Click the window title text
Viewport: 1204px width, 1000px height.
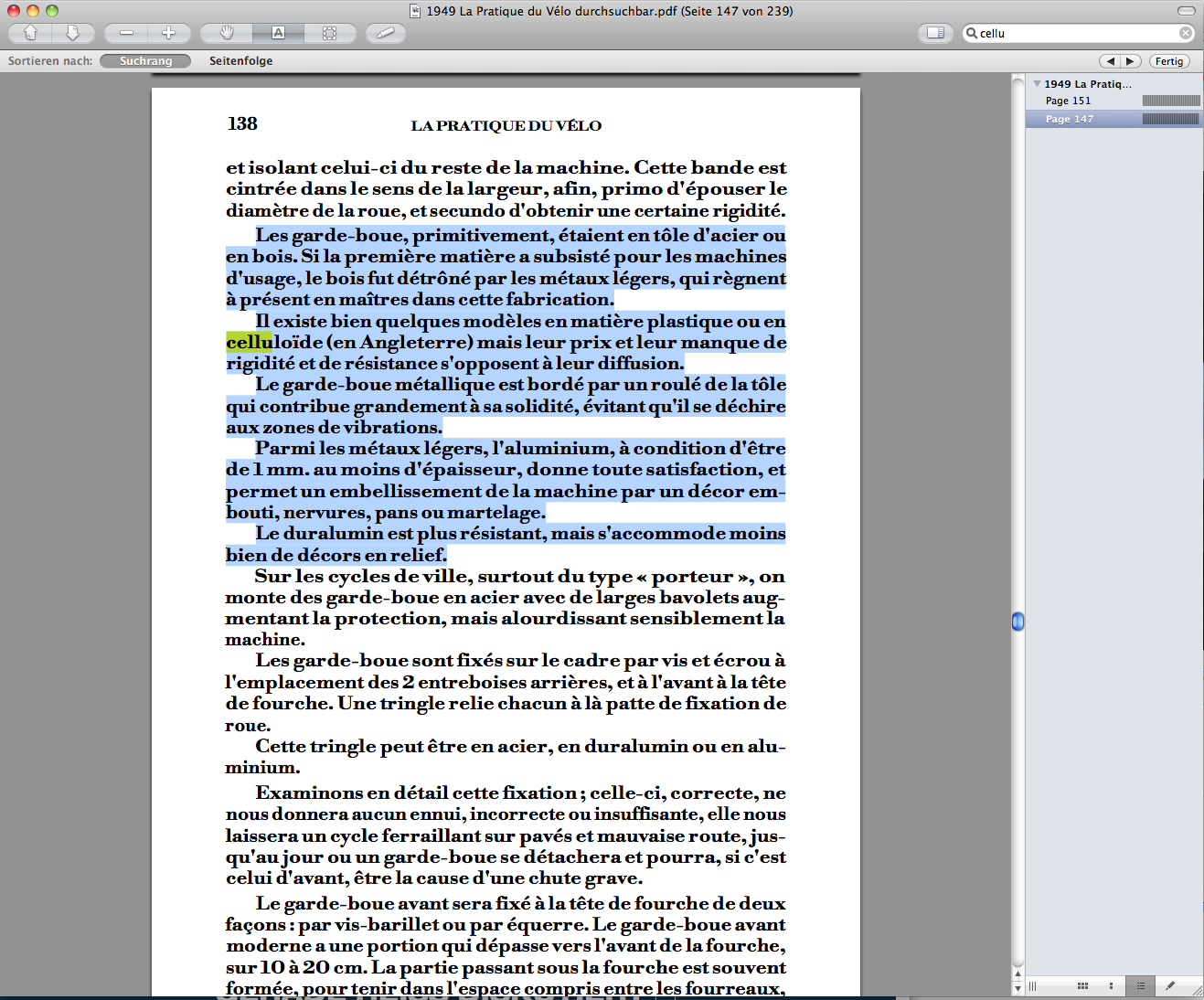pyautogui.click(x=609, y=11)
